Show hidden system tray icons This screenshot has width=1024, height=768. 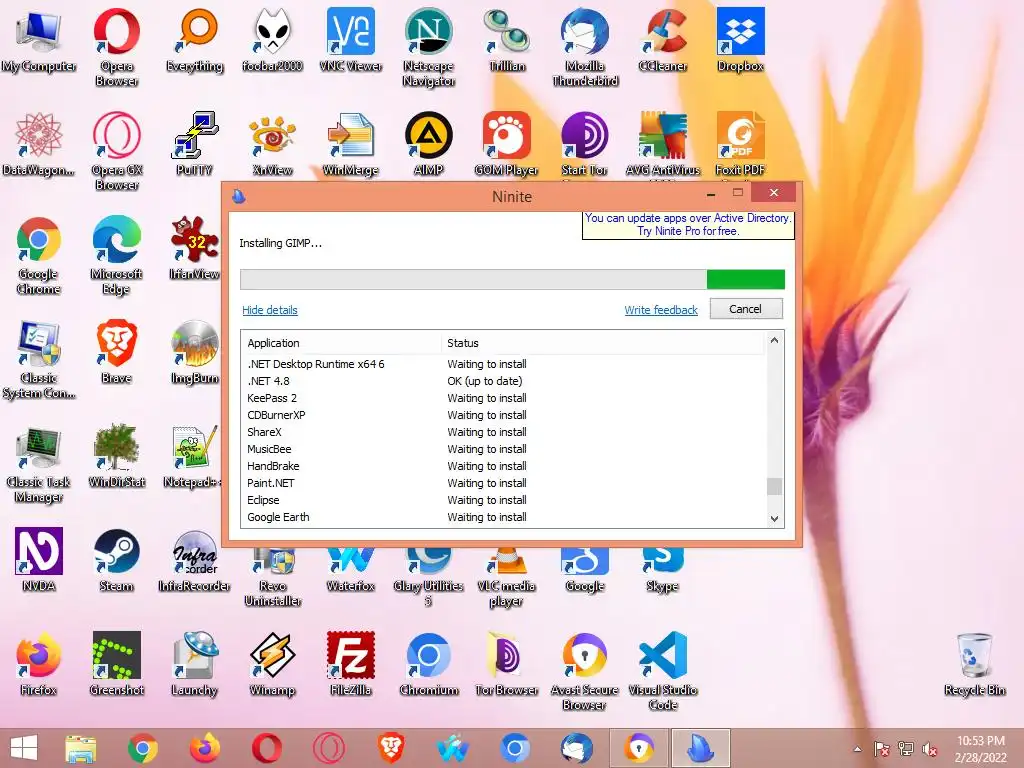[x=857, y=749]
